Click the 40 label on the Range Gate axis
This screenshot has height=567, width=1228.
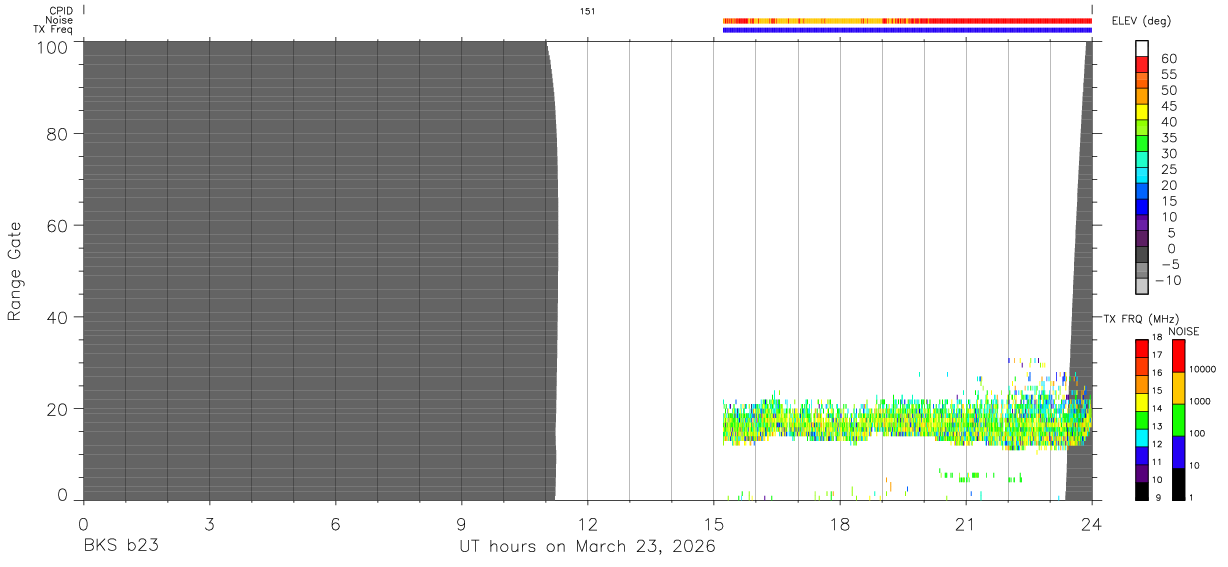[58, 317]
